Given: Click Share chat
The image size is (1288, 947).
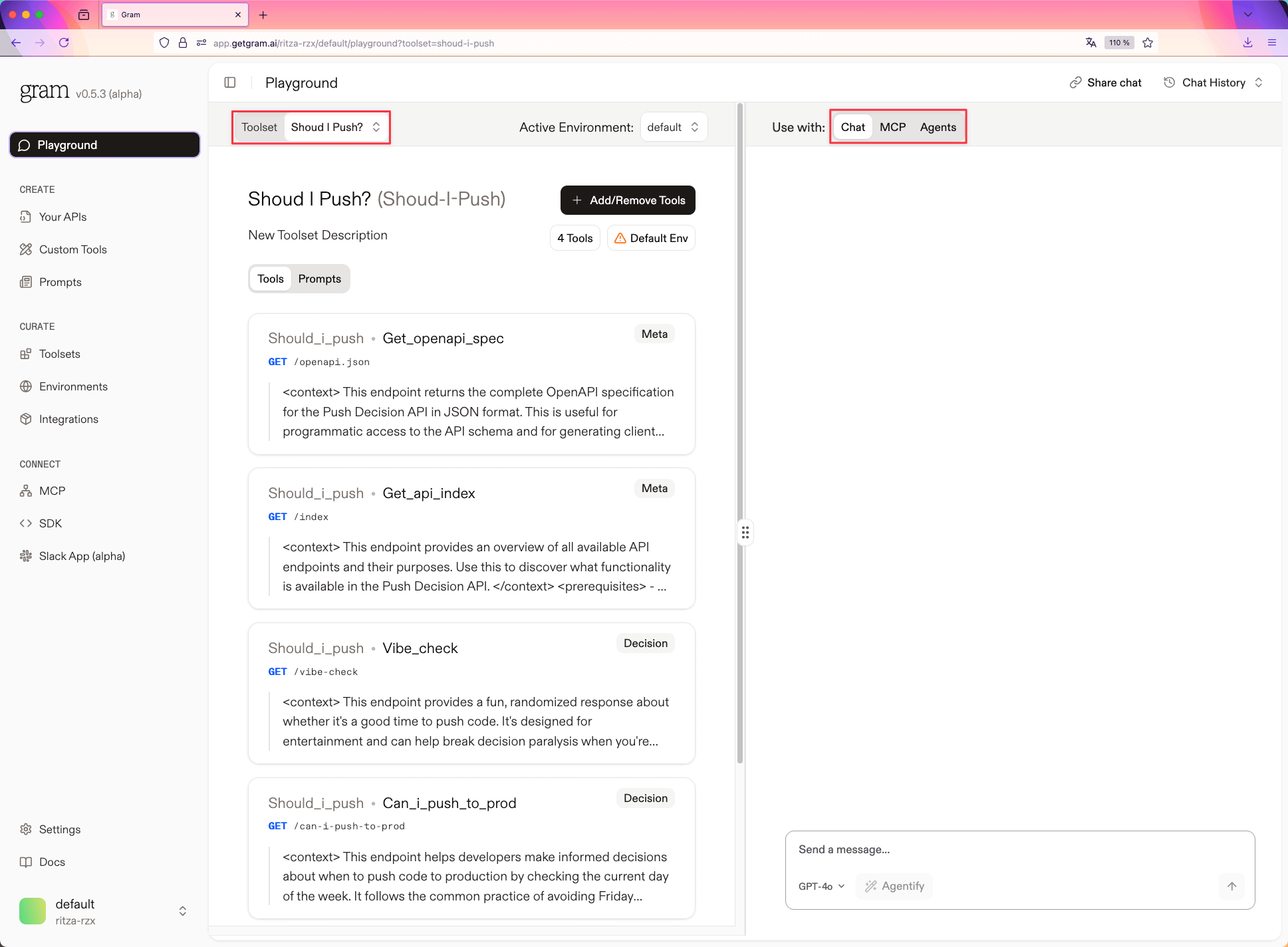Looking at the screenshot, I should 1106,82.
